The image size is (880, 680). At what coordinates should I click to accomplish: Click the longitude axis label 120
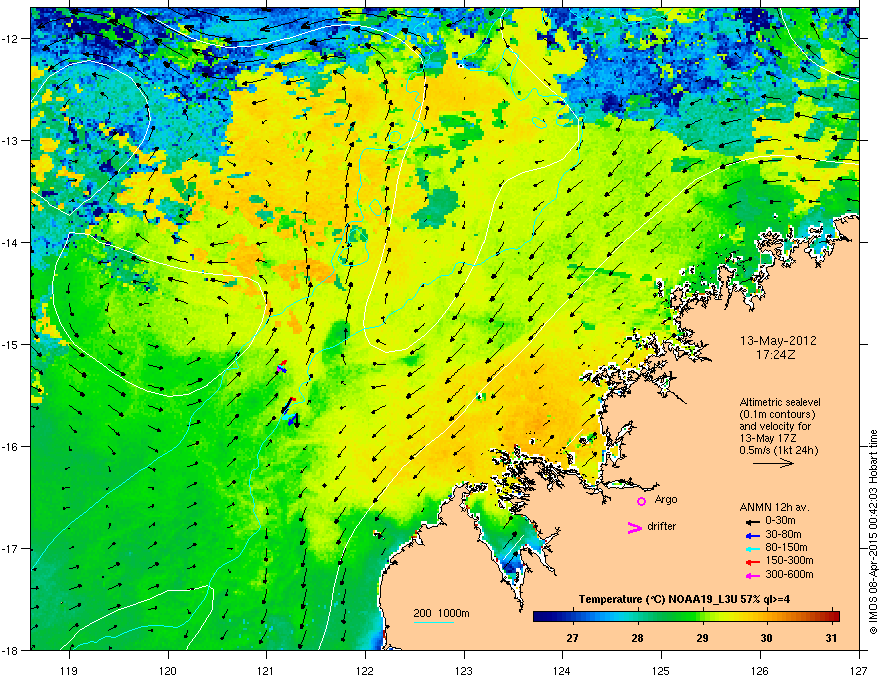coord(168,670)
